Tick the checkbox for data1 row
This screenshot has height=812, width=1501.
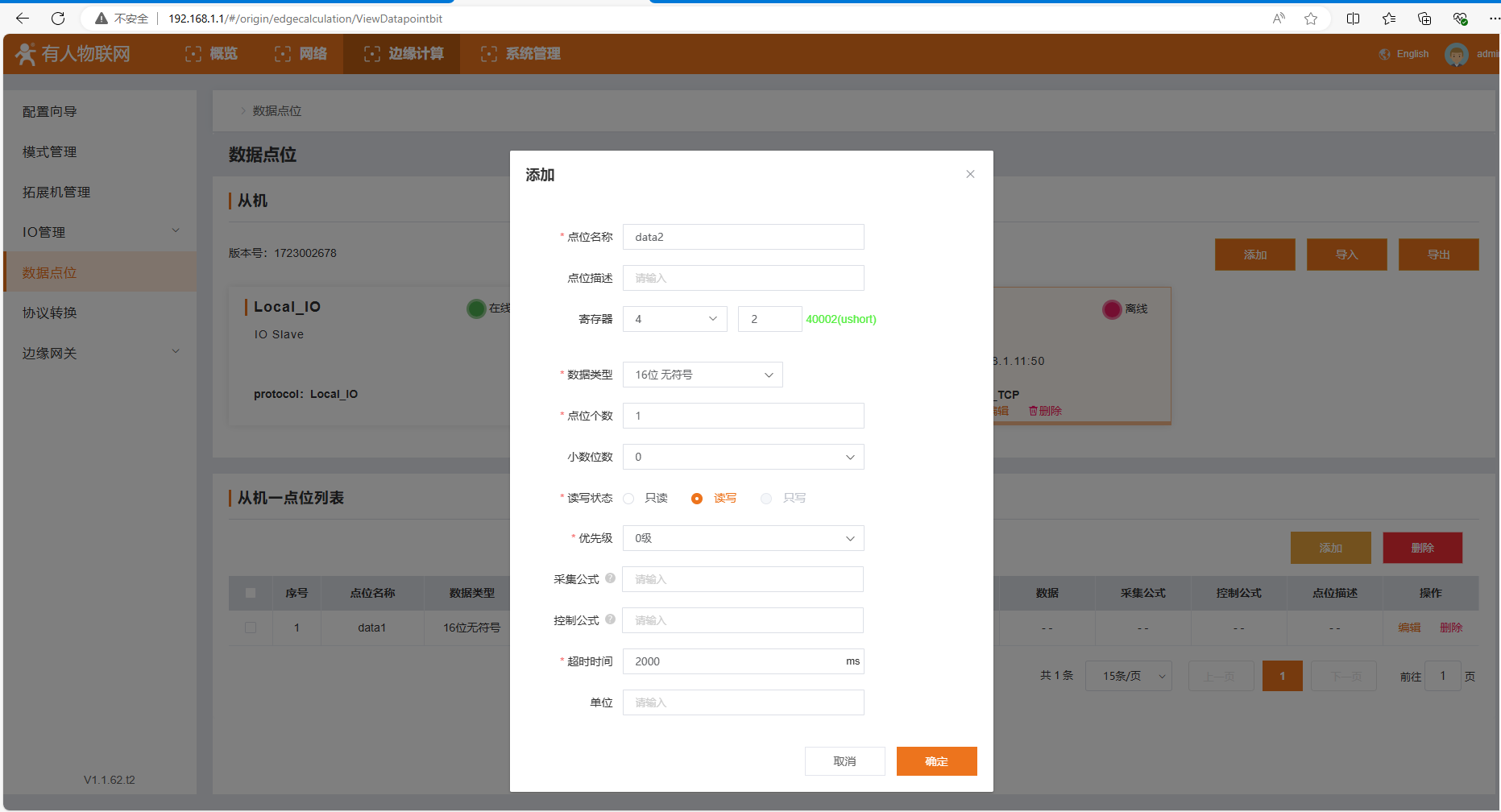[251, 628]
